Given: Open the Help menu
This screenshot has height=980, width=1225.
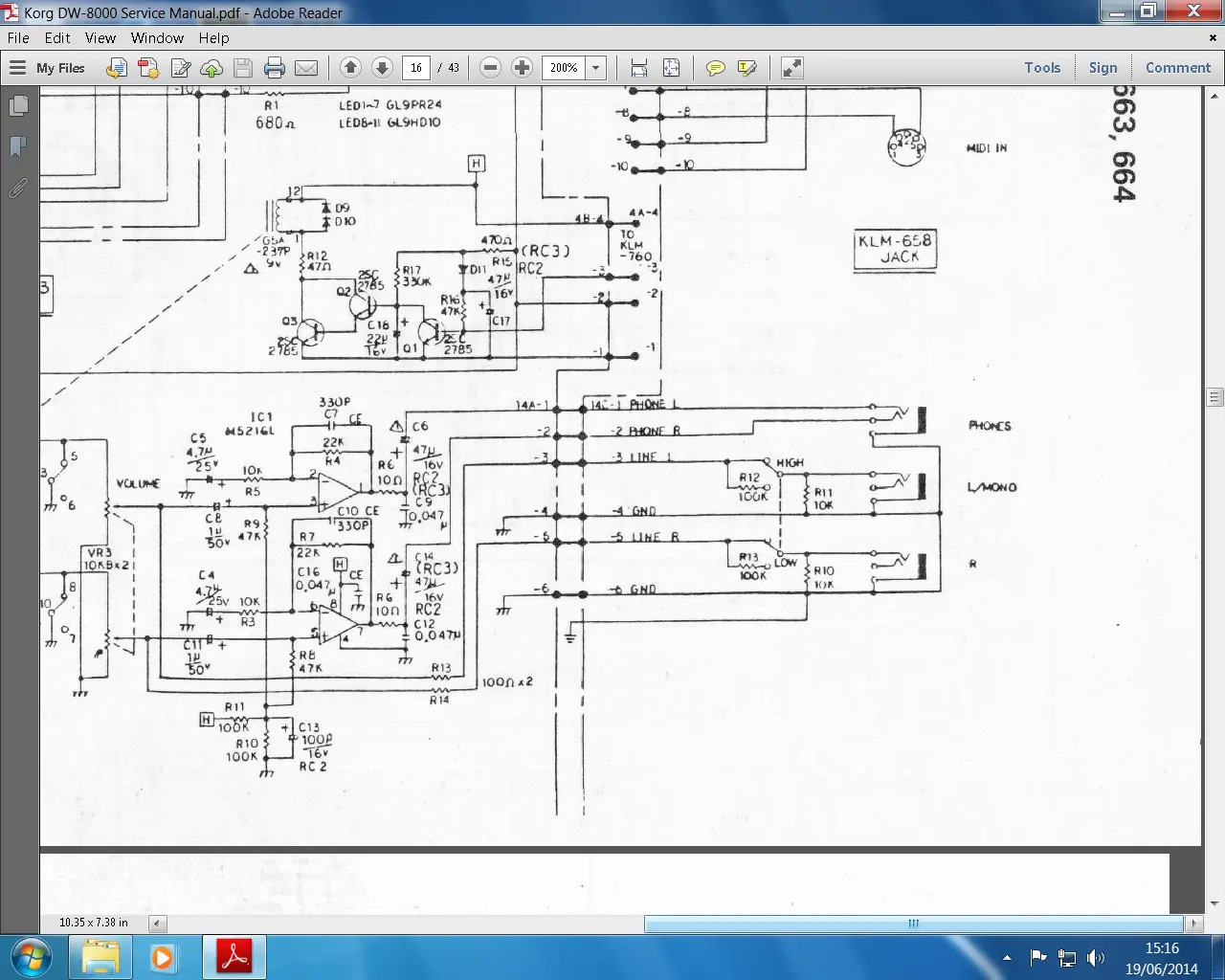Looking at the screenshot, I should (213, 38).
